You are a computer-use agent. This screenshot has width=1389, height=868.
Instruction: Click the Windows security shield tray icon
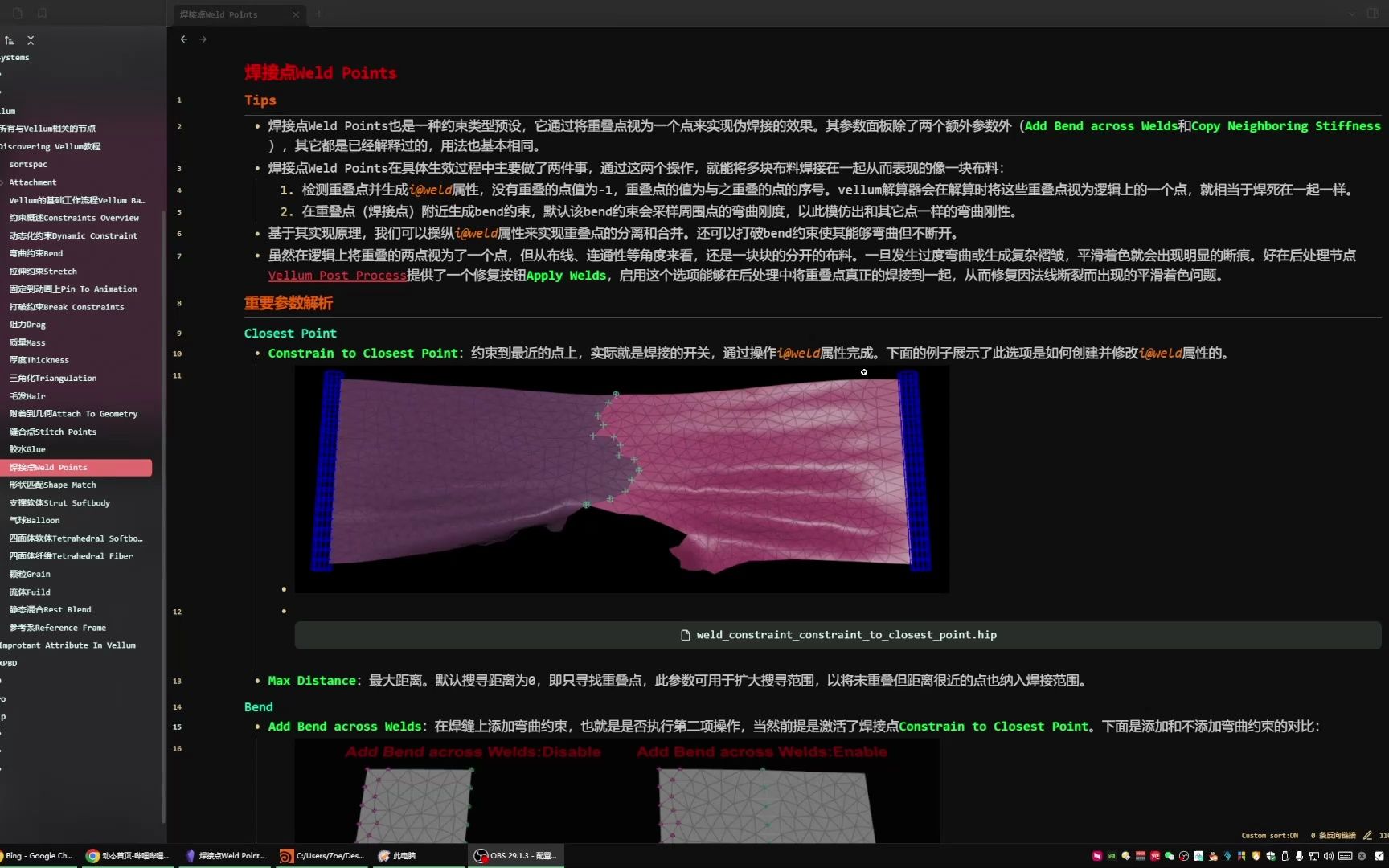[1271, 856]
